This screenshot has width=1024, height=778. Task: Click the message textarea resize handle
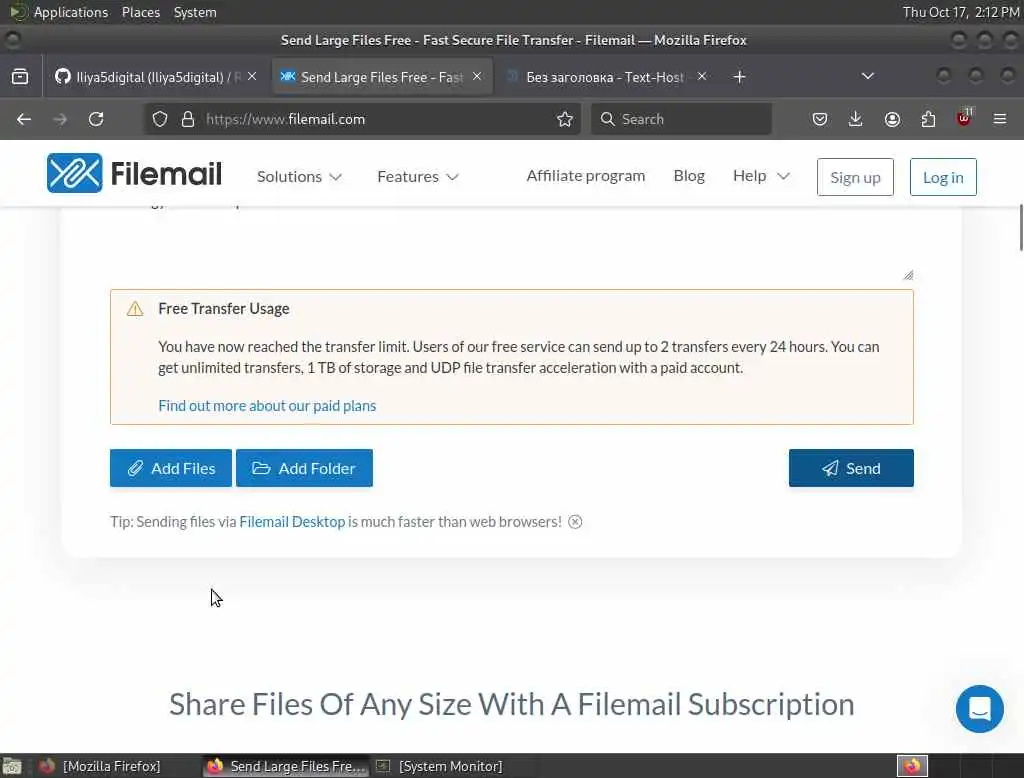pos(908,275)
